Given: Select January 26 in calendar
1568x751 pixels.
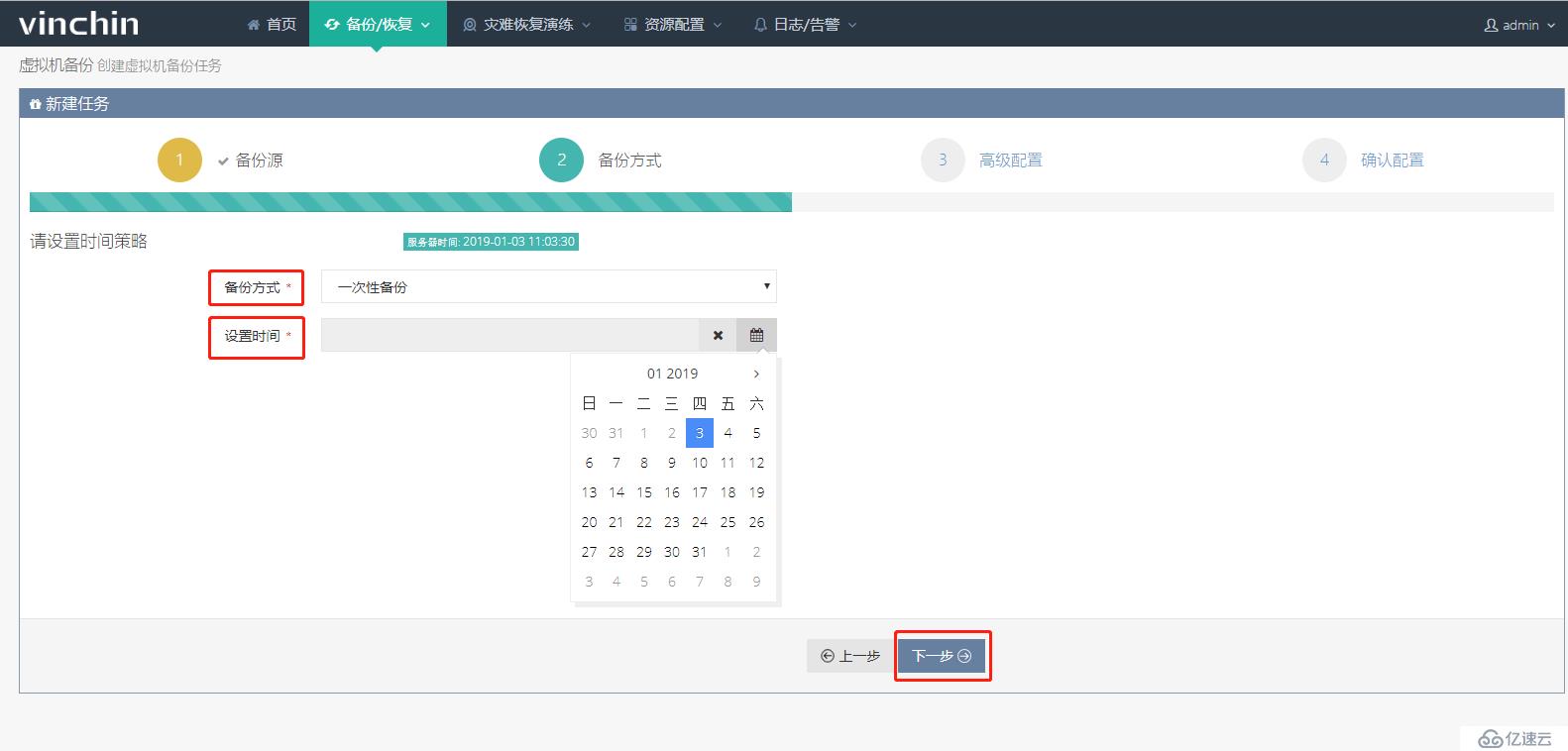Looking at the screenshot, I should coord(756,522).
